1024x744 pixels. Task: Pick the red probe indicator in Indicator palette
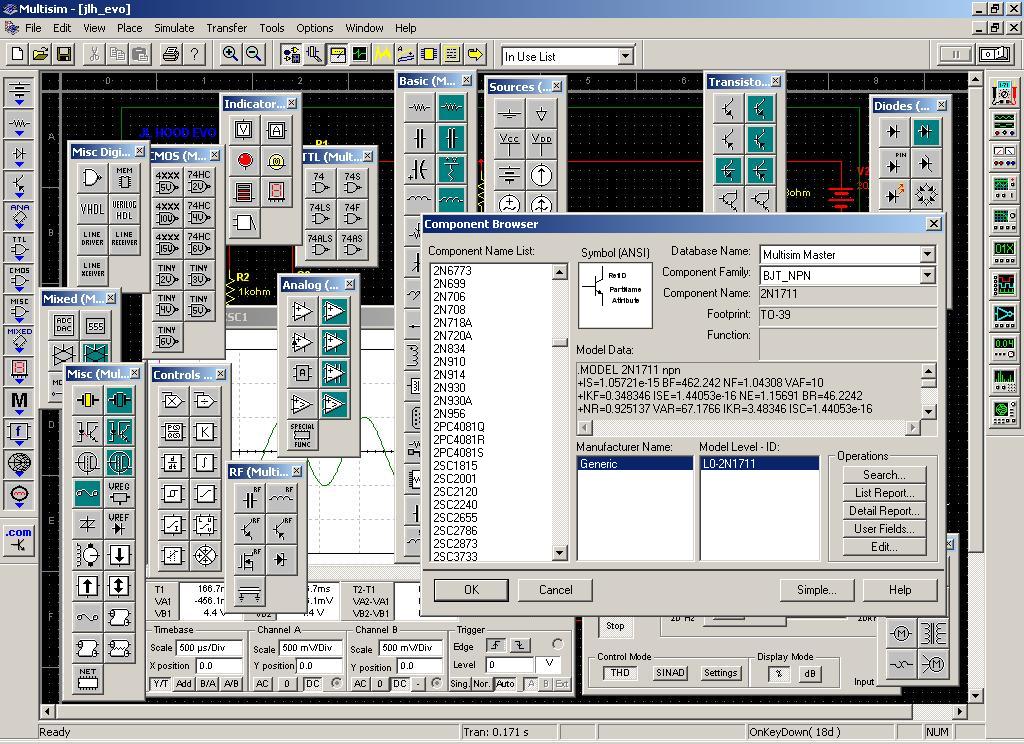click(x=244, y=160)
